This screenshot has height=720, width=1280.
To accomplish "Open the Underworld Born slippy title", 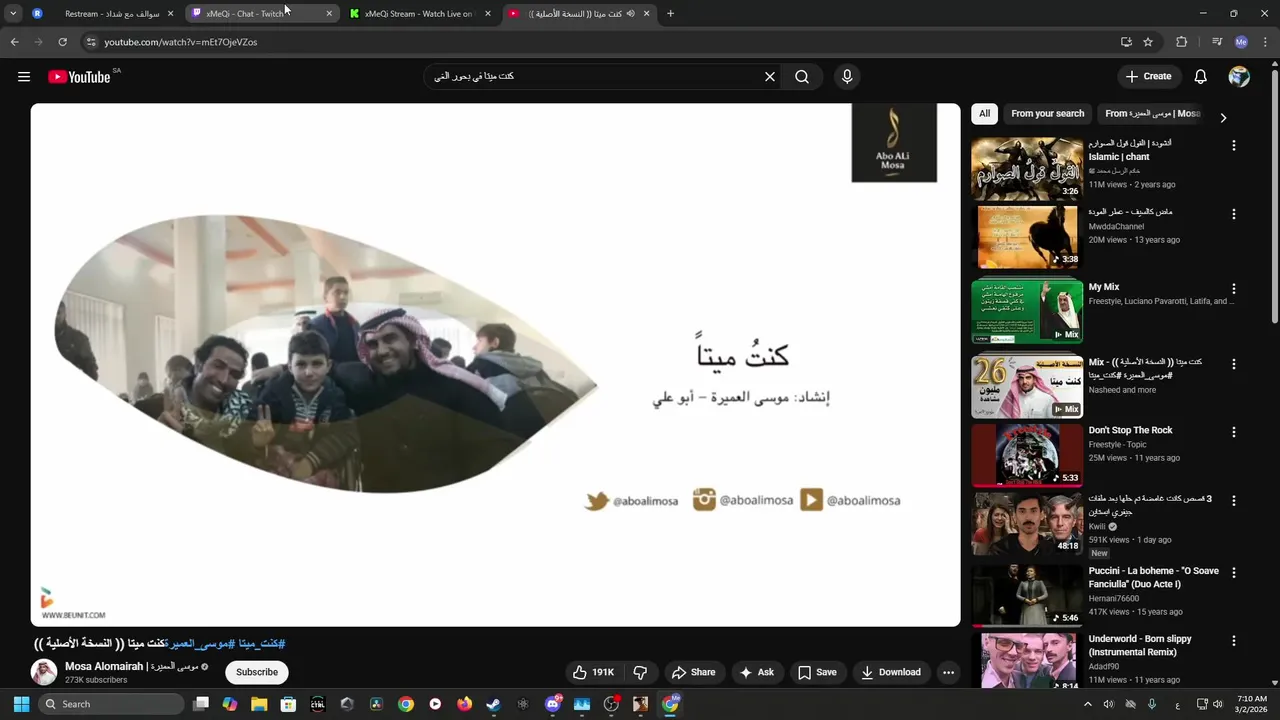I will point(1140,645).
